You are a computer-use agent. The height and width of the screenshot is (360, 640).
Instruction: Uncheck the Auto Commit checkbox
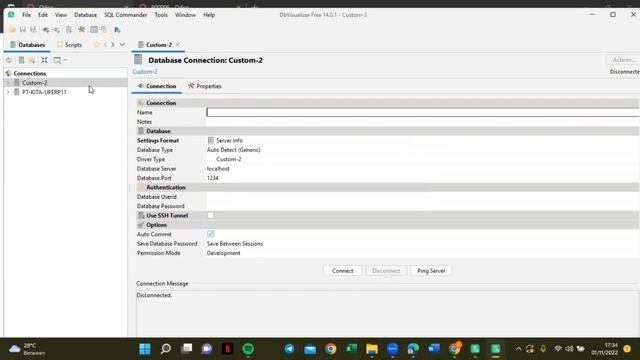pos(211,234)
